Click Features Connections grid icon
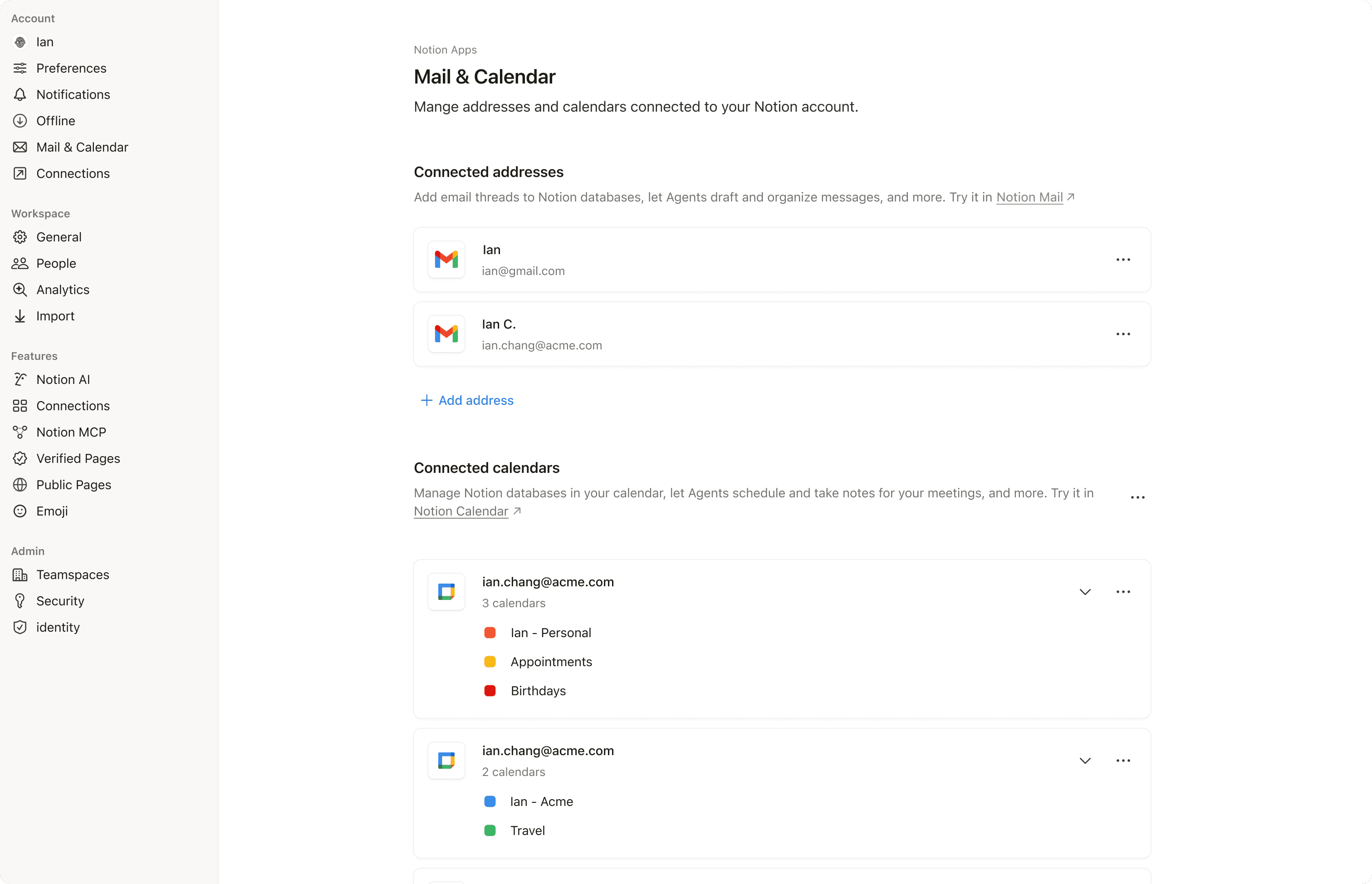Screen dimensions: 1372x884 click(x=20, y=406)
